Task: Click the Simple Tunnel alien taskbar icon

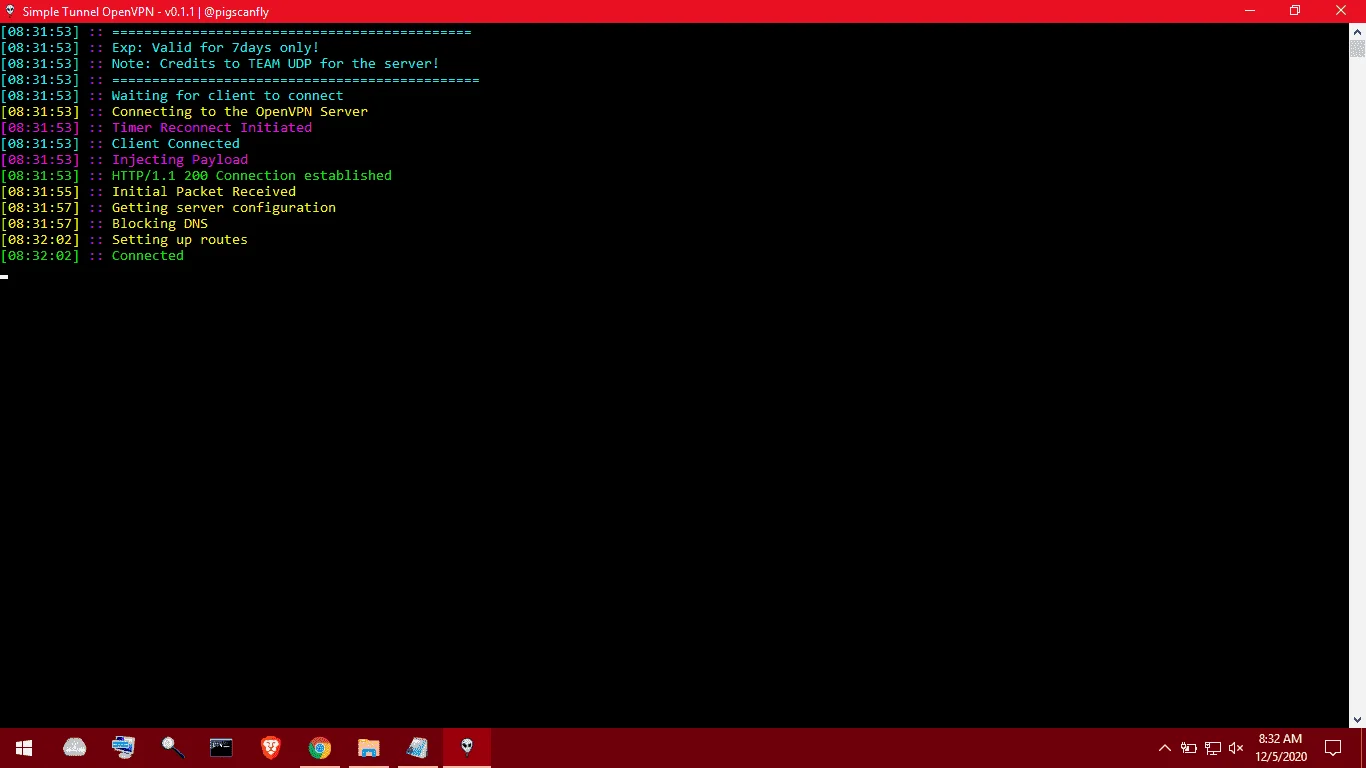Action: [x=467, y=747]
